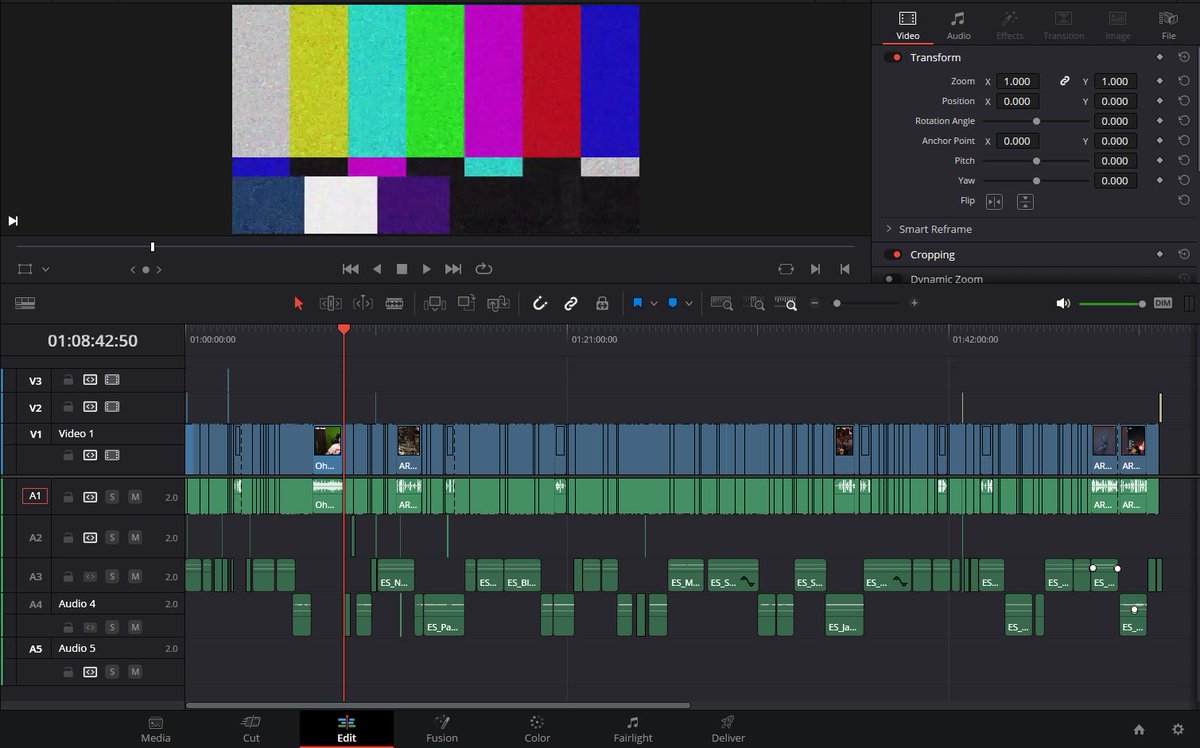Screen dimensions: 1200x748
Task: Toggle the Position Lock padlock icon
Action: click(x=602, y=303)
